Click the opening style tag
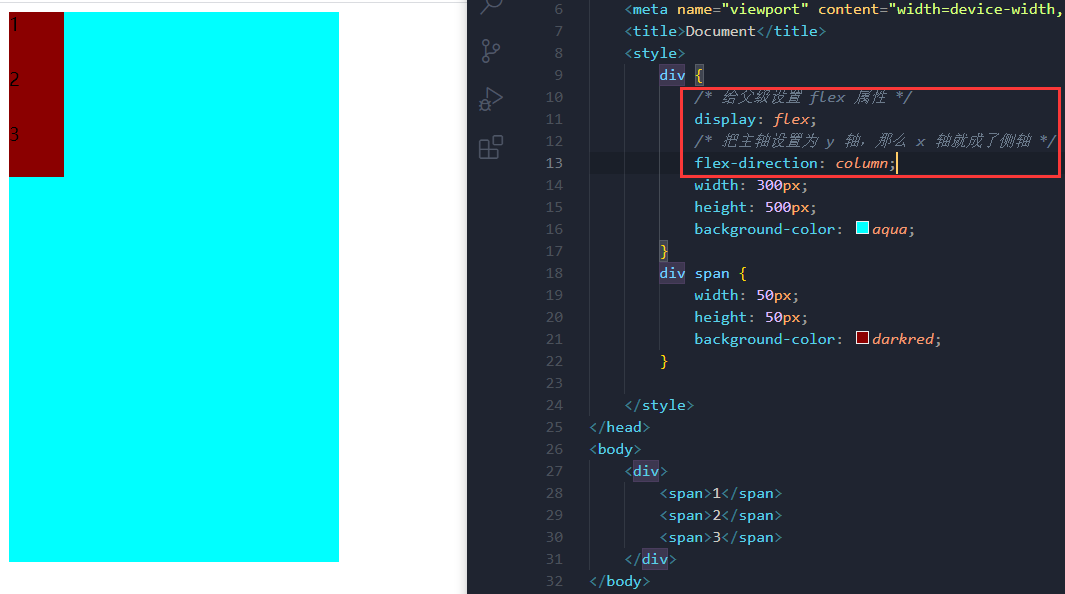Screen dimensions: 1065x594 654,53
